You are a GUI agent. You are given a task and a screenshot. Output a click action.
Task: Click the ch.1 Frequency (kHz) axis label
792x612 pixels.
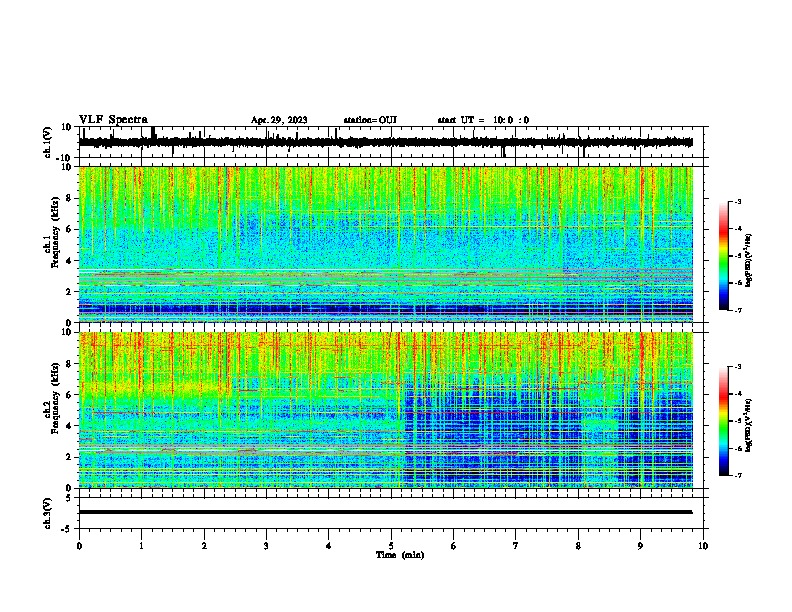pyautogui.click(x=51, y=245)
